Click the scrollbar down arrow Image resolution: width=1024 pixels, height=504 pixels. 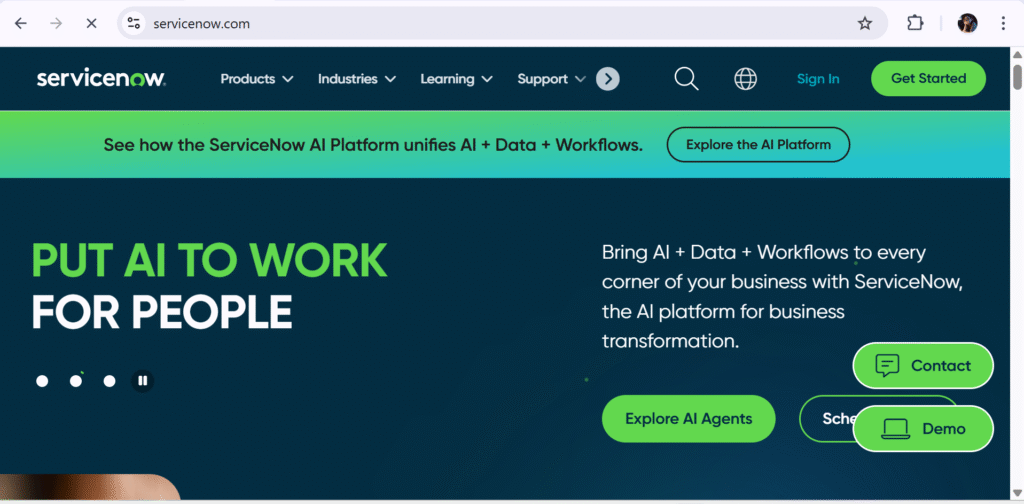[1017, 494]
